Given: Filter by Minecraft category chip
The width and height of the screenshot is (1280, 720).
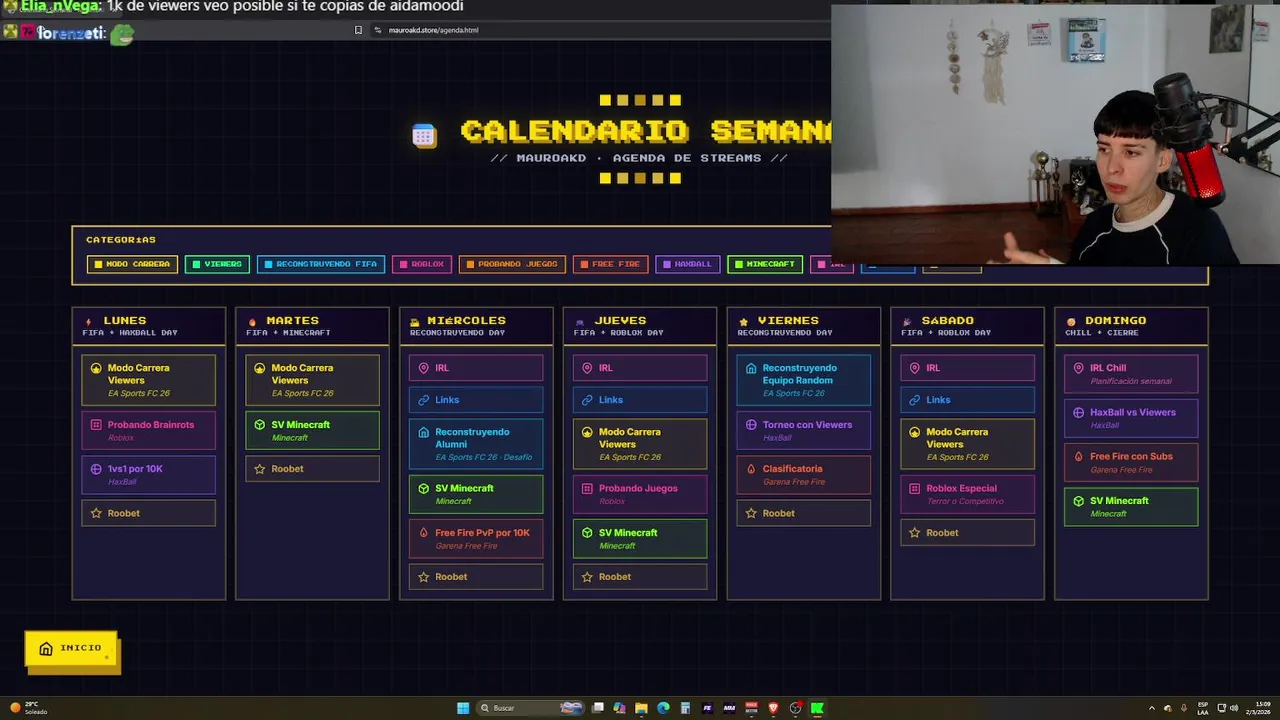Looking at the screenshot, I should click(765, 264).
